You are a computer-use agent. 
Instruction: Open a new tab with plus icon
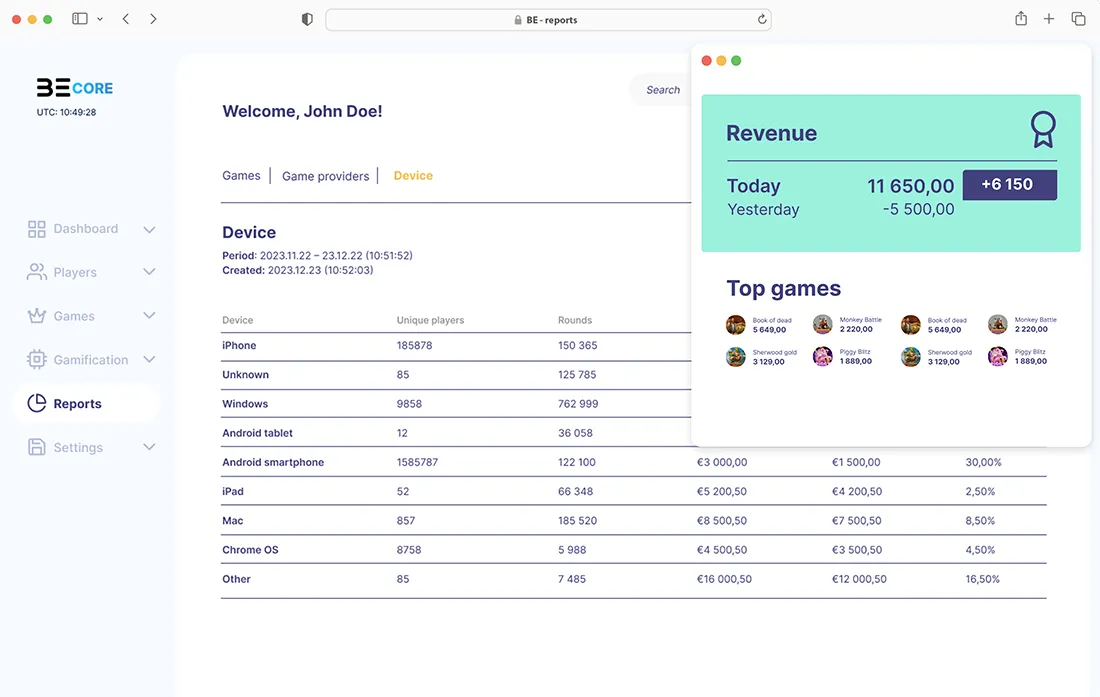click(1049, 19)
